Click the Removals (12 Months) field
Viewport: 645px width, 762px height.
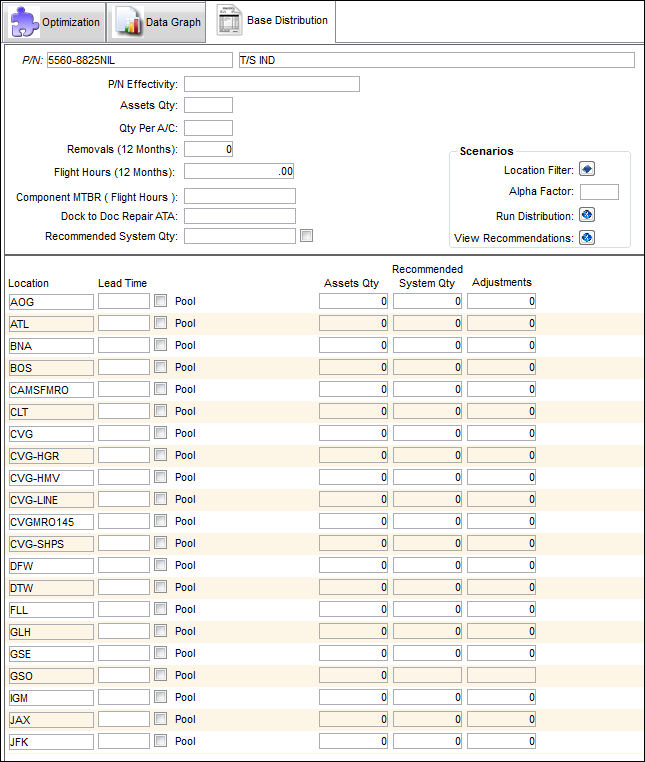point(208,149)
